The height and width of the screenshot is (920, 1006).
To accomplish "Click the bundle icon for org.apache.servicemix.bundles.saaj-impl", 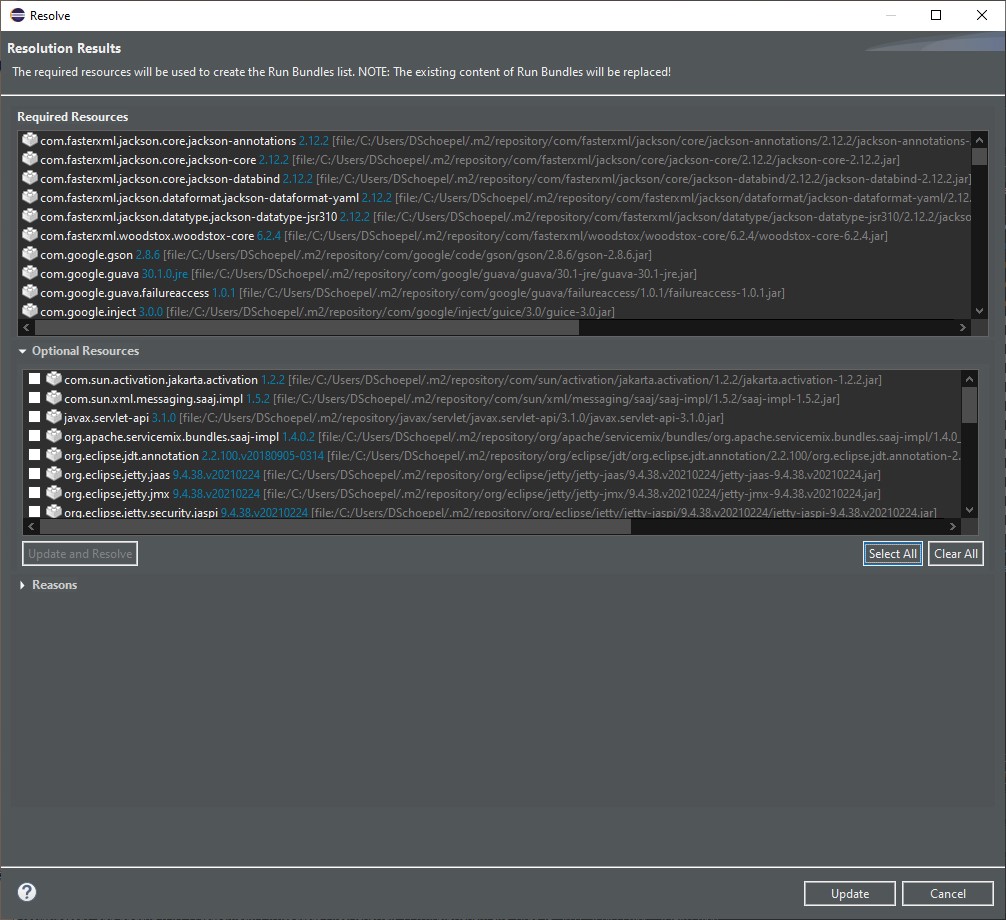I will click(x=55, y=435).
